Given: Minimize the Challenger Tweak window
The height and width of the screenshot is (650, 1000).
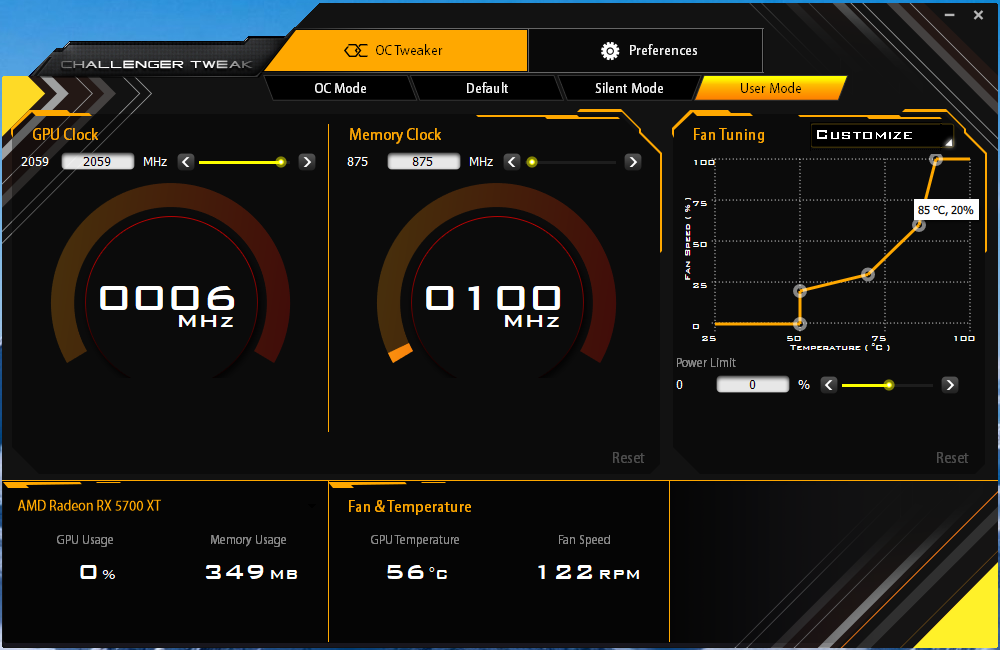Looking at the screenshot, I should click(x=950, y=15).
